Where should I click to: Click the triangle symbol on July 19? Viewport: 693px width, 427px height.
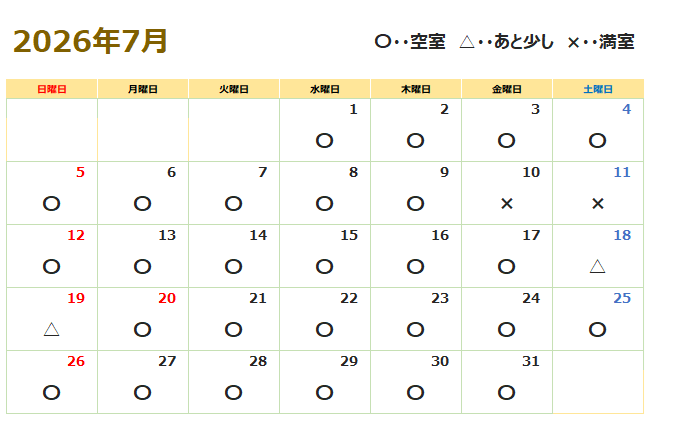click(x=52, y=329)
